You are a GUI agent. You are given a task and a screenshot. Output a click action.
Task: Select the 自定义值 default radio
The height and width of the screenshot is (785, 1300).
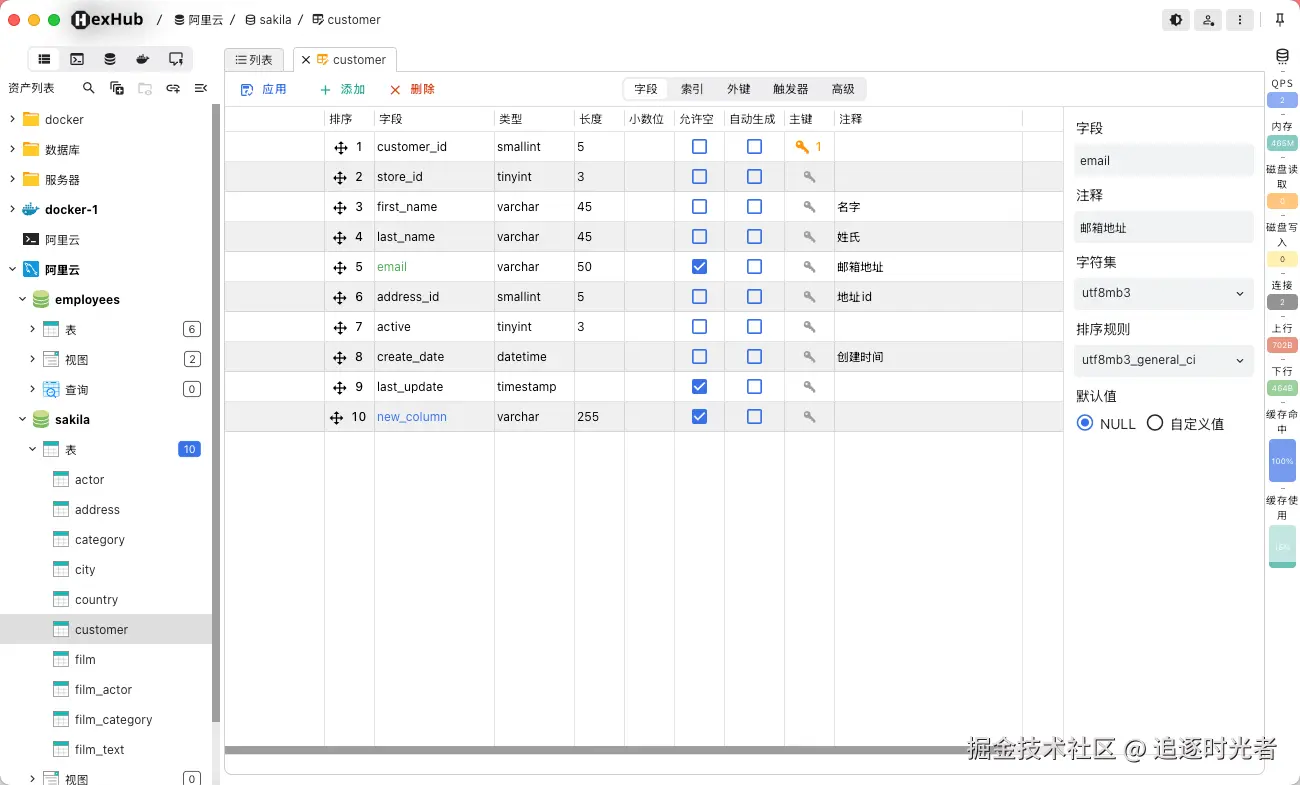pyautogui.click(x=1155, y=423)
